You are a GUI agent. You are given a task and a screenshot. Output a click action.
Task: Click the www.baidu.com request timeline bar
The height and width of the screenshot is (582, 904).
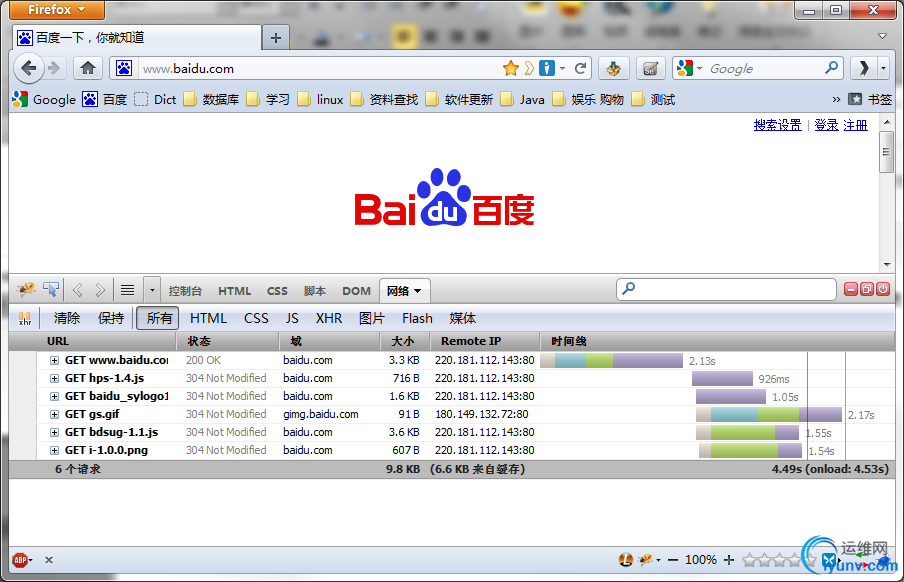[611, 361]
